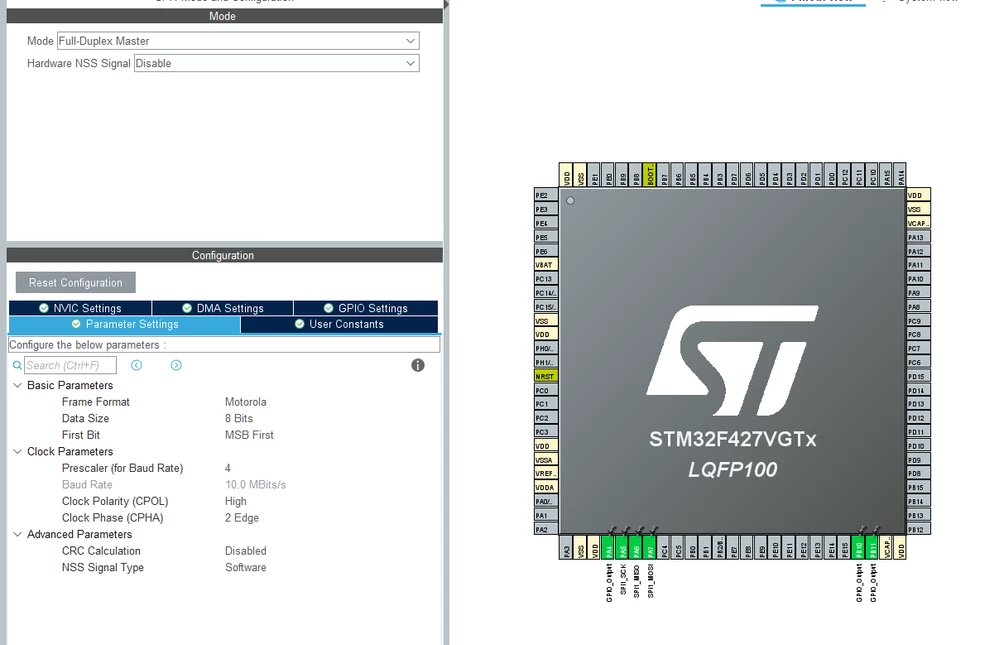999x645 pixels.
Task: Collapse the Advanced Parameters group
Action: (x=17, y=534)
